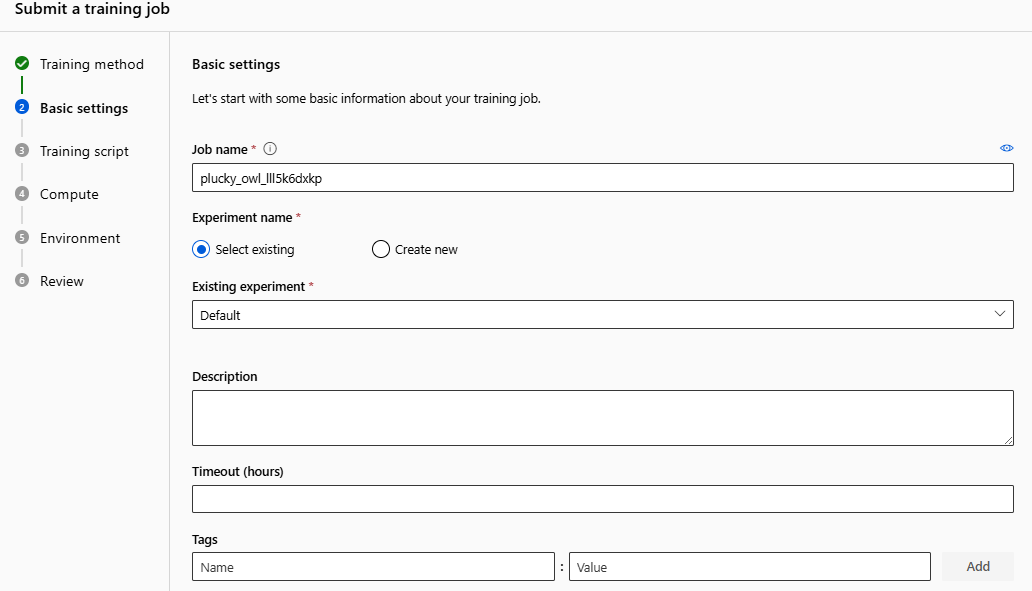Screen dimensions: 1032x591
Task: Click the step 3 Training script circle
Action: pyautogui.click(x=22, y=151)
